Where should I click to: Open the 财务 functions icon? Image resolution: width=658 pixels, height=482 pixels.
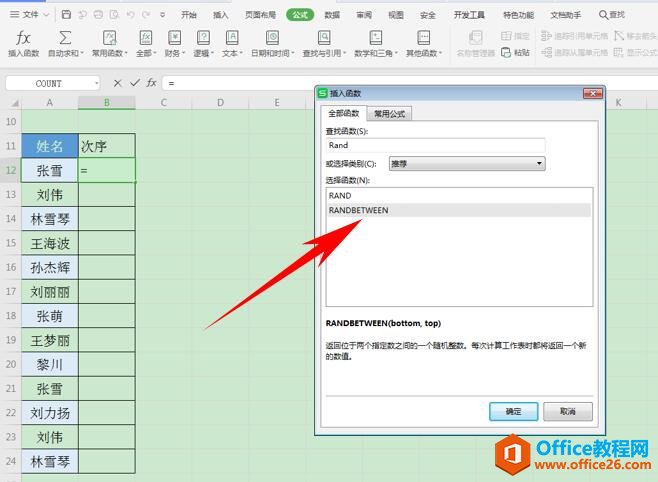click(x=172, y=37)
